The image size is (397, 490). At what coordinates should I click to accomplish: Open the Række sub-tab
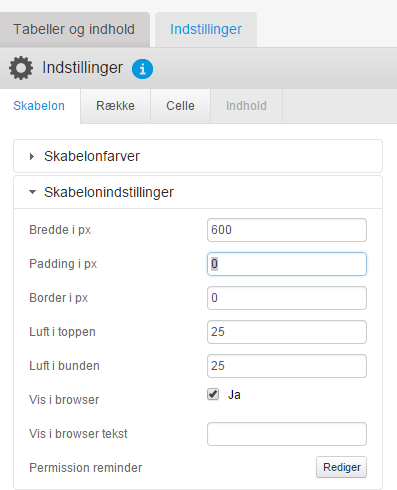115,106
